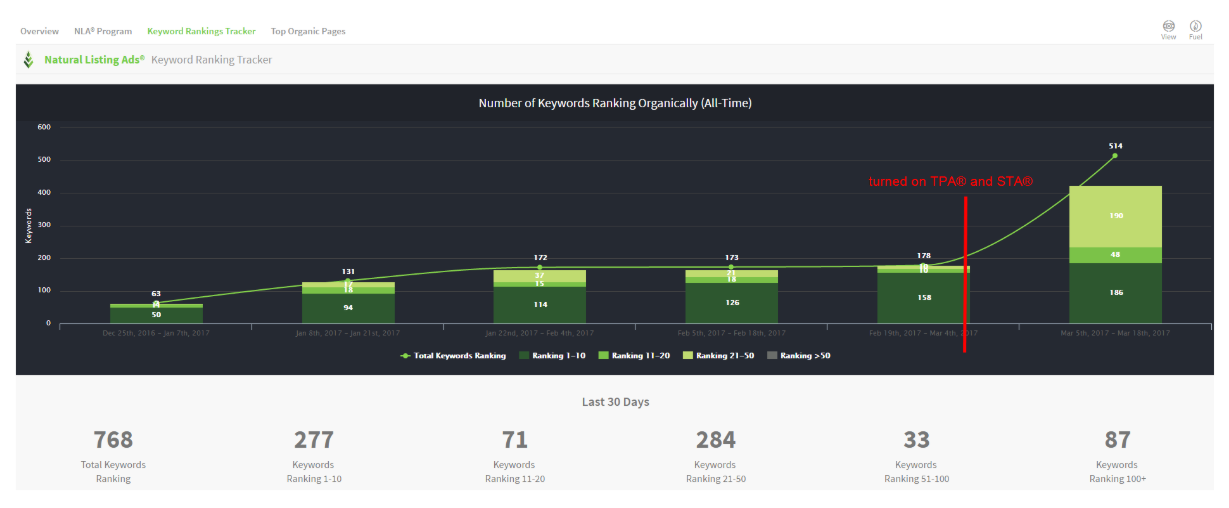
Task: Click the 600 y-axis tick label
Action: pyautogui.click(x=44, y=127)
